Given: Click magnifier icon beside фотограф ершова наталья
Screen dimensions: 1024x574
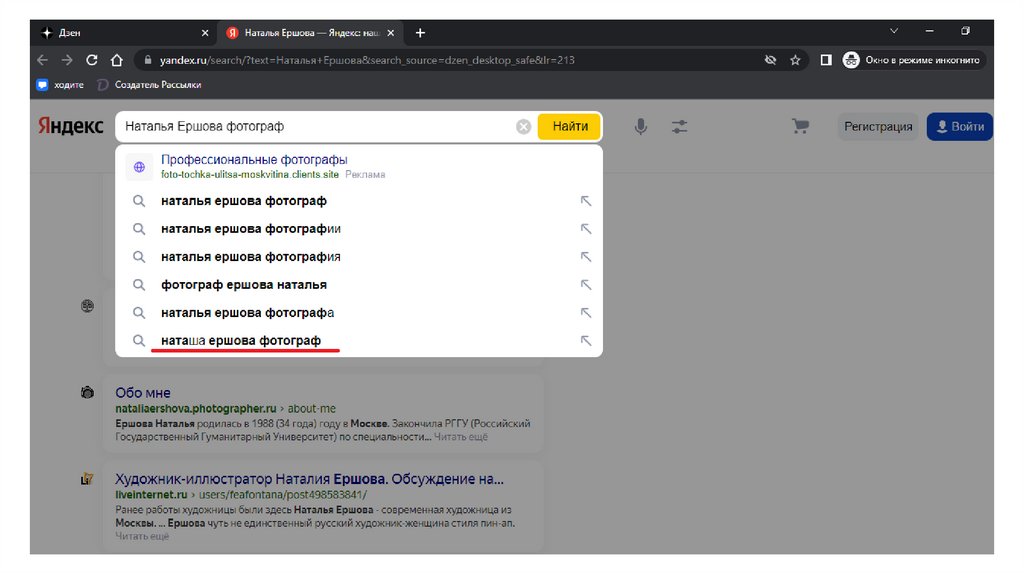Looking at the screenshot, I should coord(139,285).
